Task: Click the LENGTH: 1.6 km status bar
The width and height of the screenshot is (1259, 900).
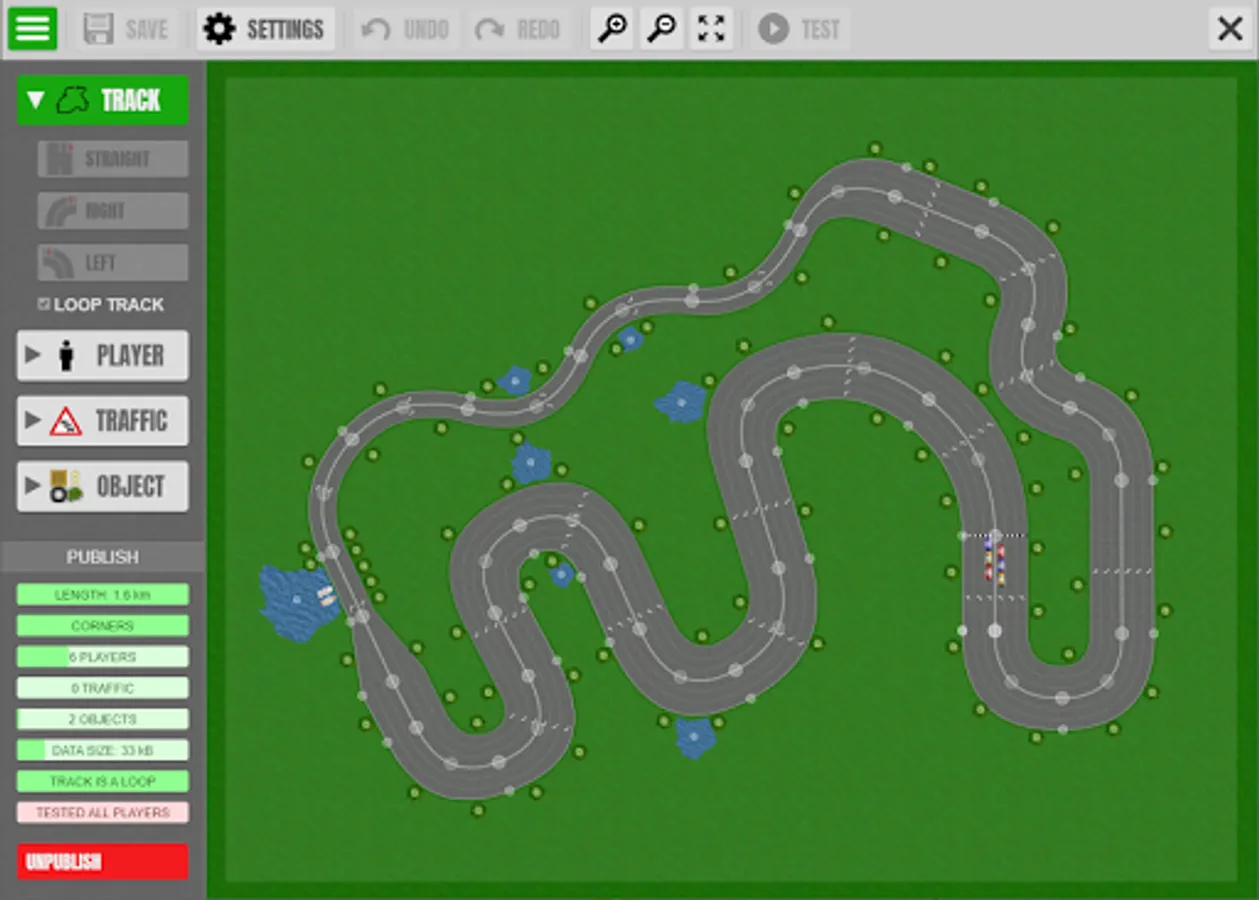Action: tap(102, 595)
